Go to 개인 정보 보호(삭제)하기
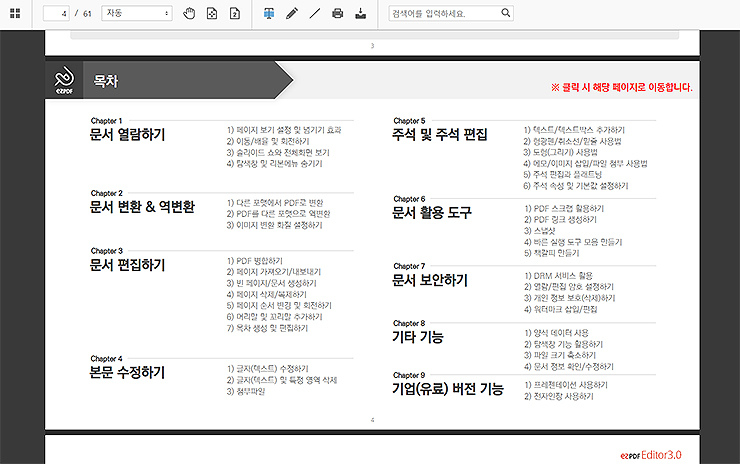 point(570,298)
